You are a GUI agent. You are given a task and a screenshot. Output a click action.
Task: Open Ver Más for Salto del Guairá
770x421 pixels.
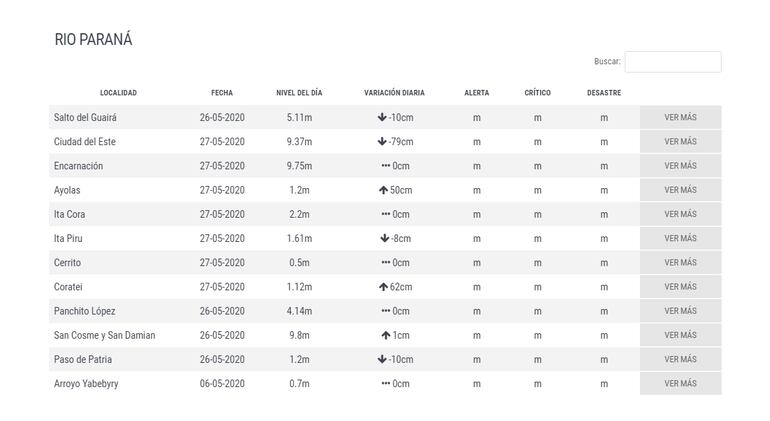click(680, 118)
